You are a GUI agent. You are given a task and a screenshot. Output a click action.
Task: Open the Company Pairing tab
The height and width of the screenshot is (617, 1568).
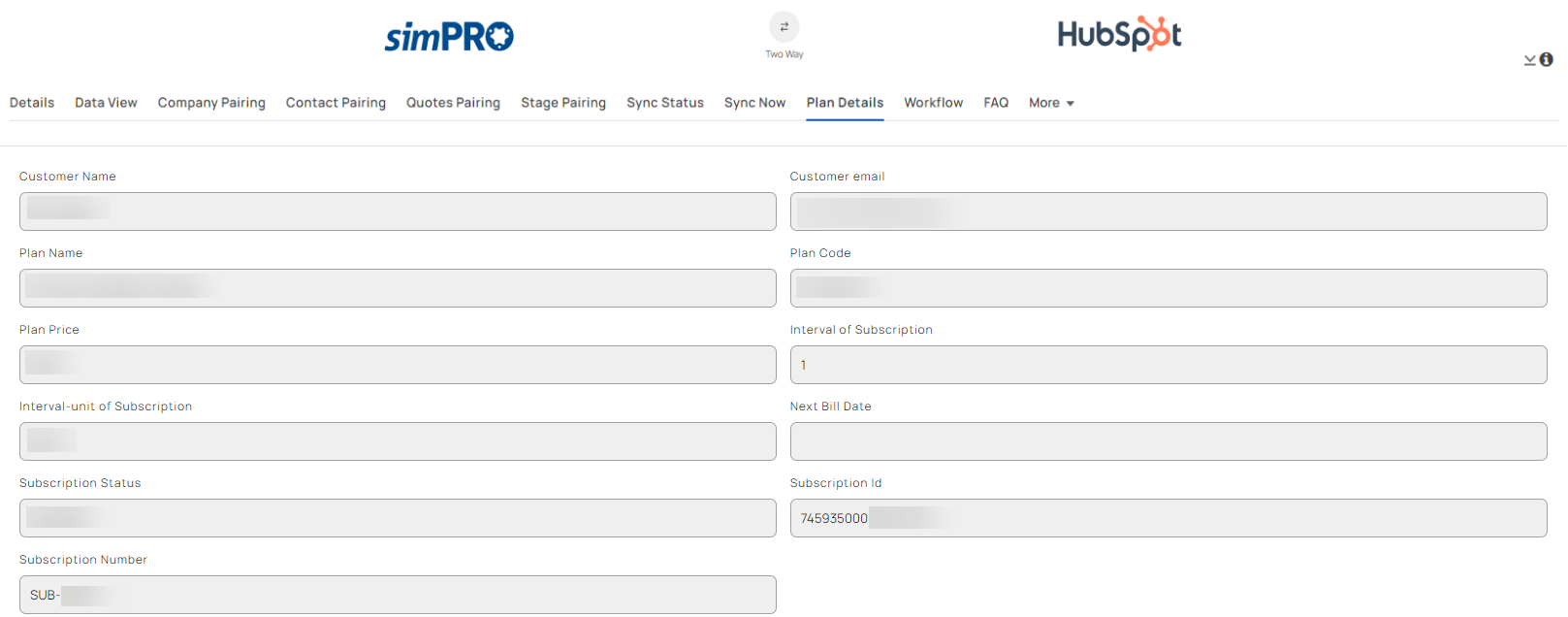(211, 103)
